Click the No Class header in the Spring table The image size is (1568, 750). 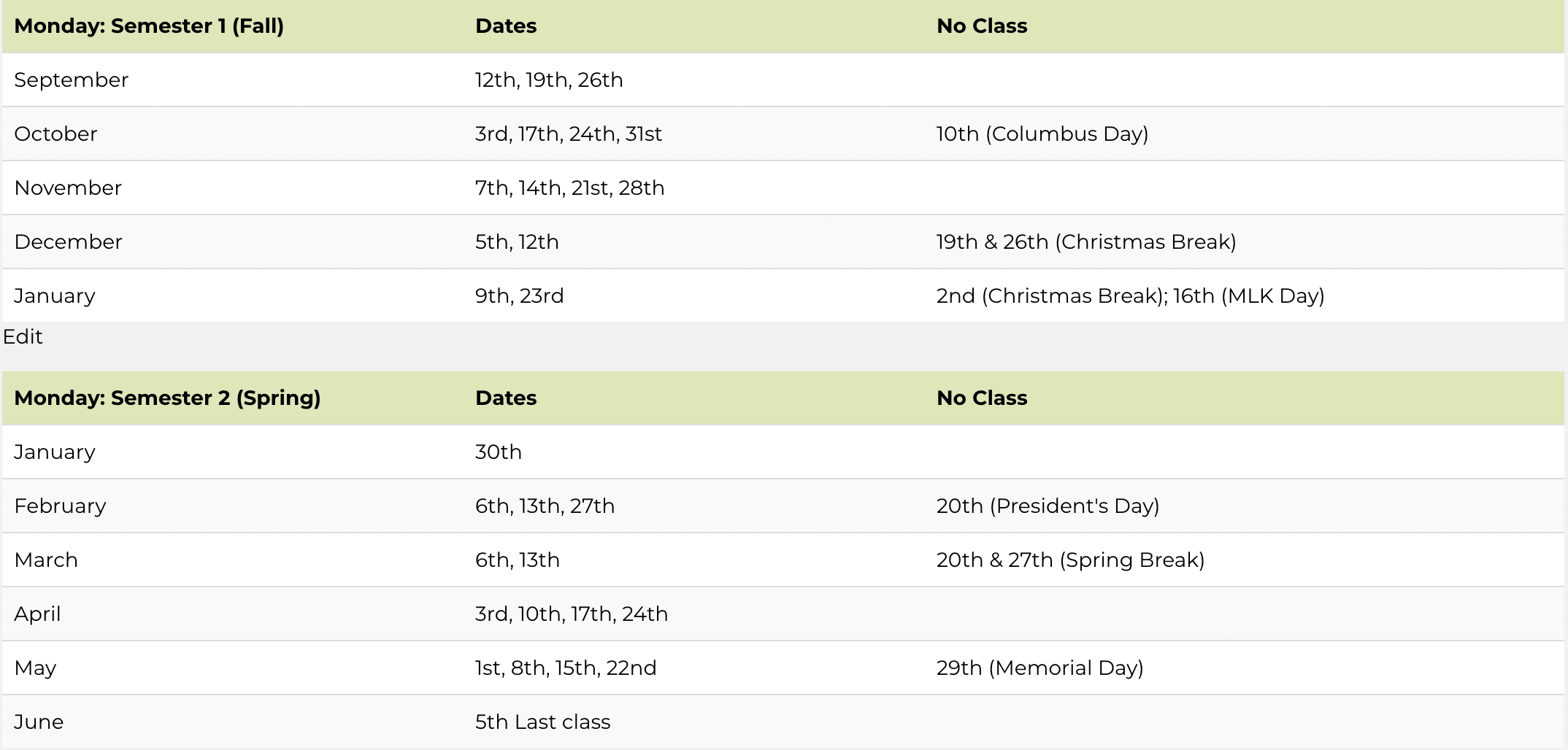pos(982,398)
